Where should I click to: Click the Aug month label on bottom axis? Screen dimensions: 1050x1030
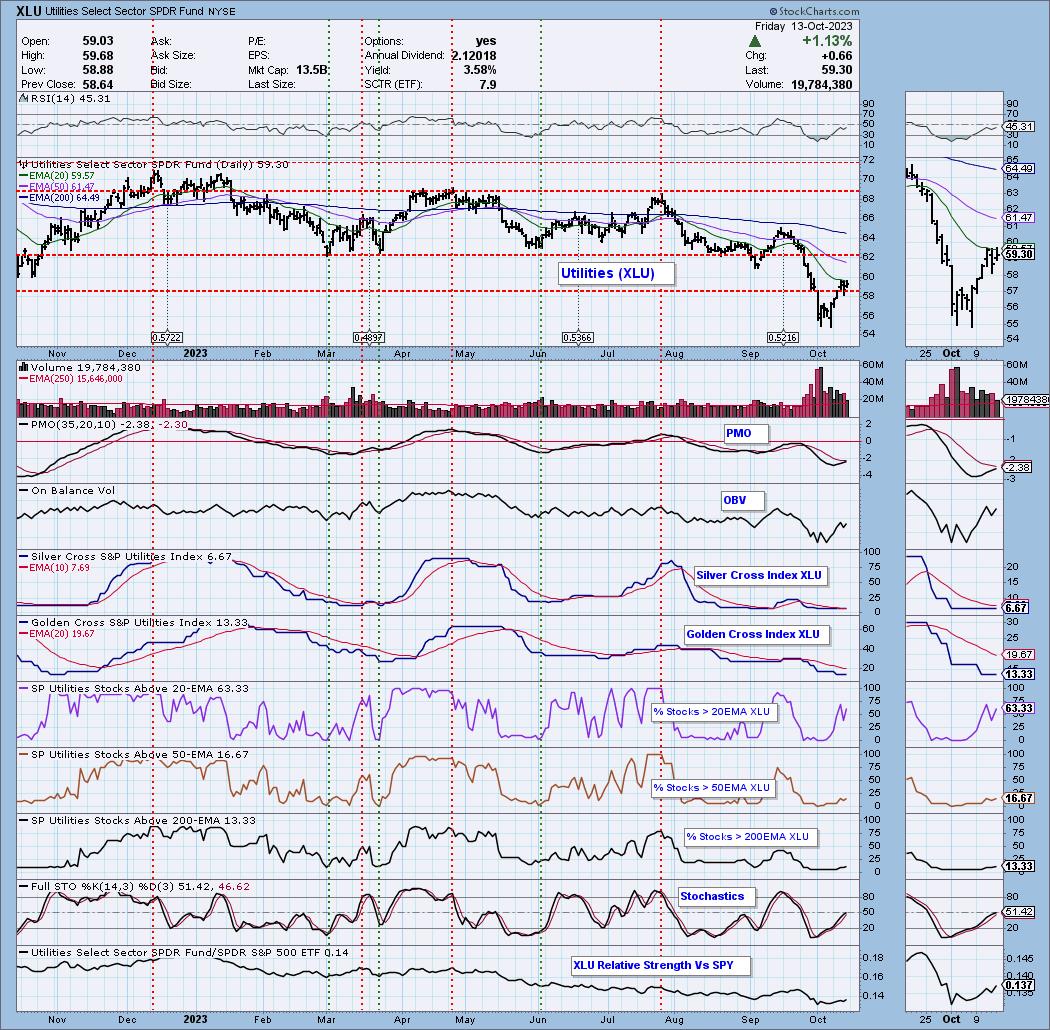pyautogui.click(x=674, y=1019)
